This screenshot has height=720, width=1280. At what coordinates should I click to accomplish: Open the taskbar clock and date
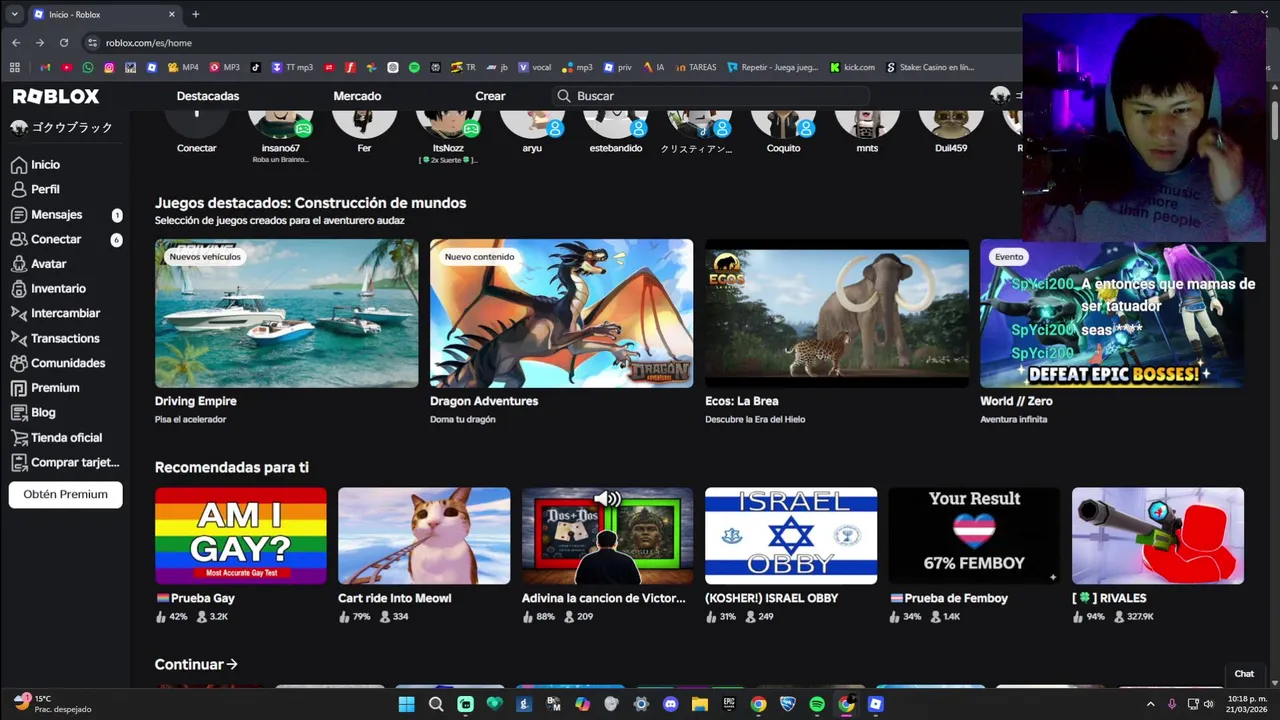coord(1247,704)
